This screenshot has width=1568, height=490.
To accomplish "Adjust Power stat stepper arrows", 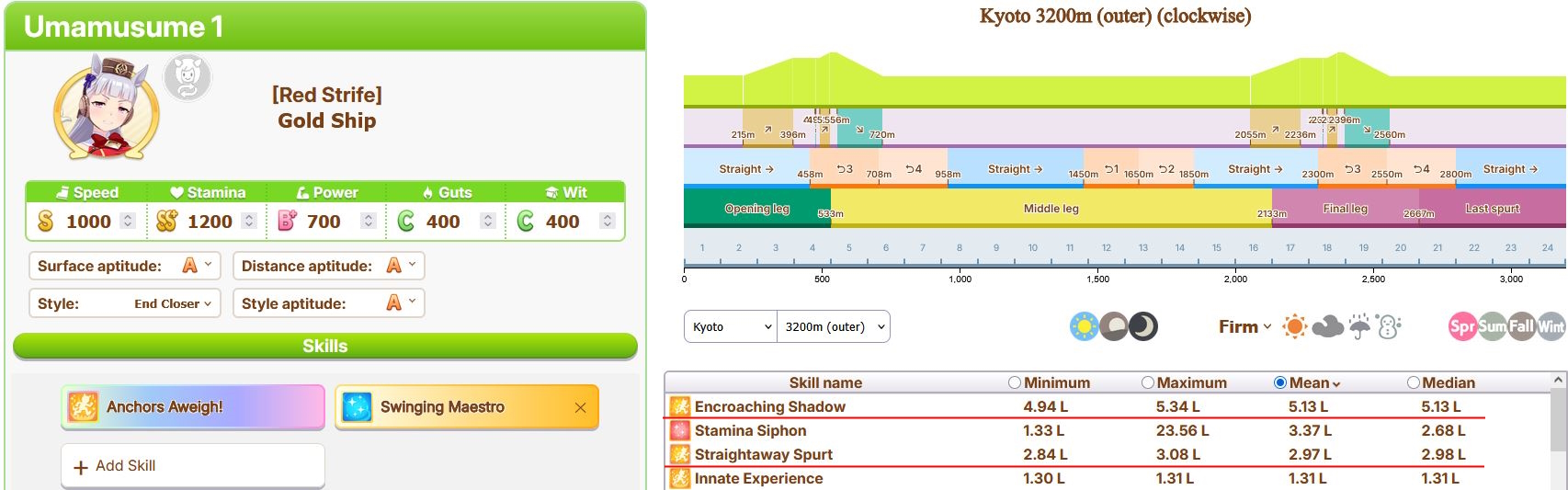I will coord(369,221).
